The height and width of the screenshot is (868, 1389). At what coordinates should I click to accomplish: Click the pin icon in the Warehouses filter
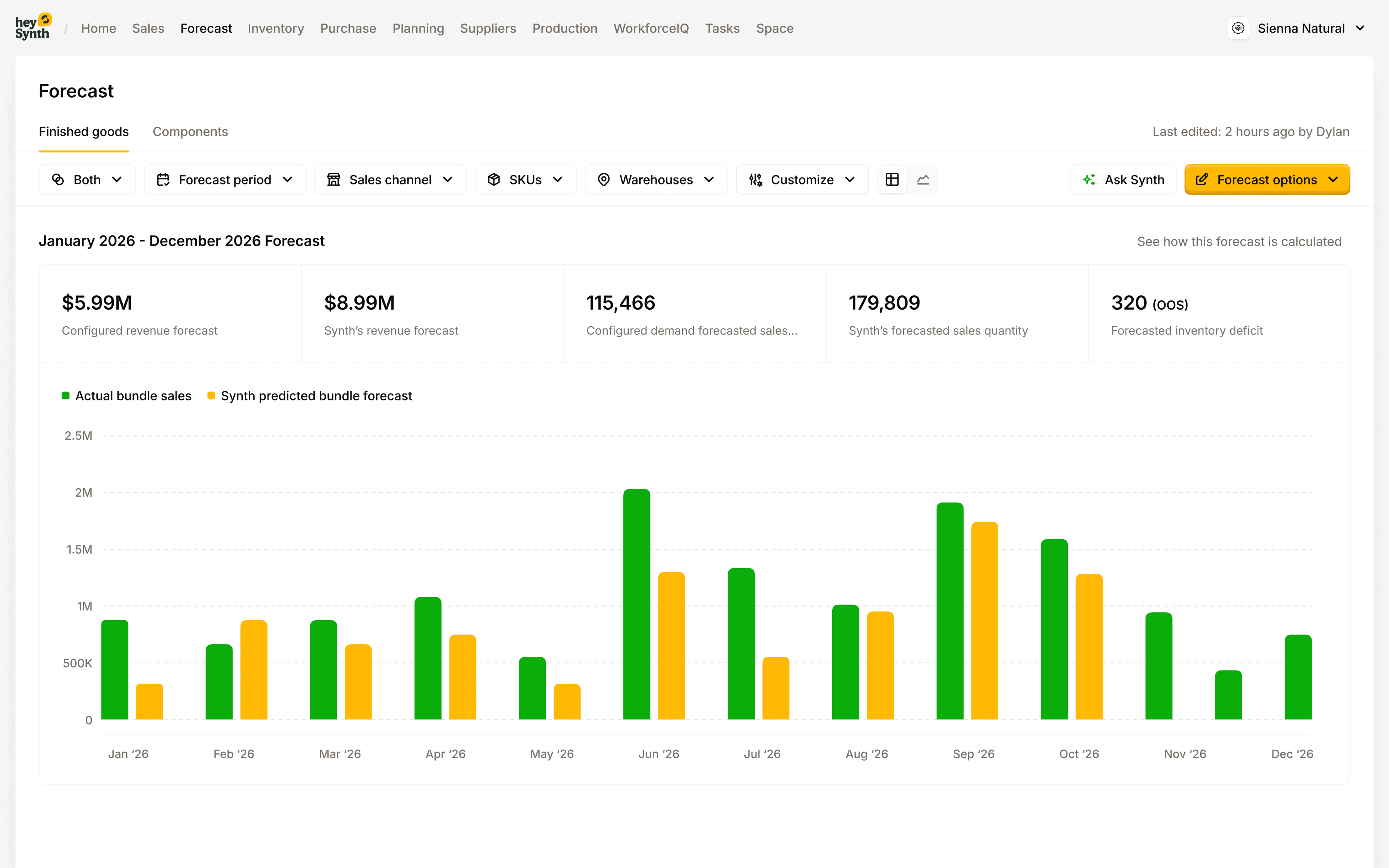[604, 179]
